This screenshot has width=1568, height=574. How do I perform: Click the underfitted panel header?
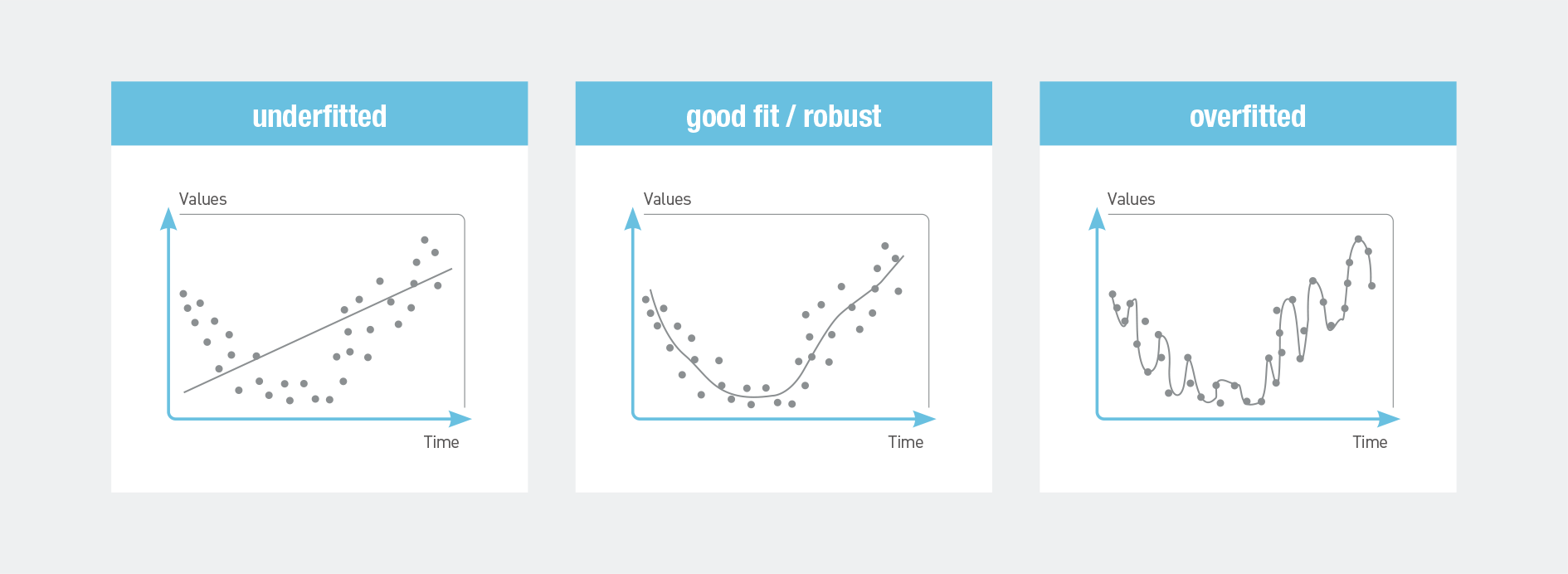point(319,115)
